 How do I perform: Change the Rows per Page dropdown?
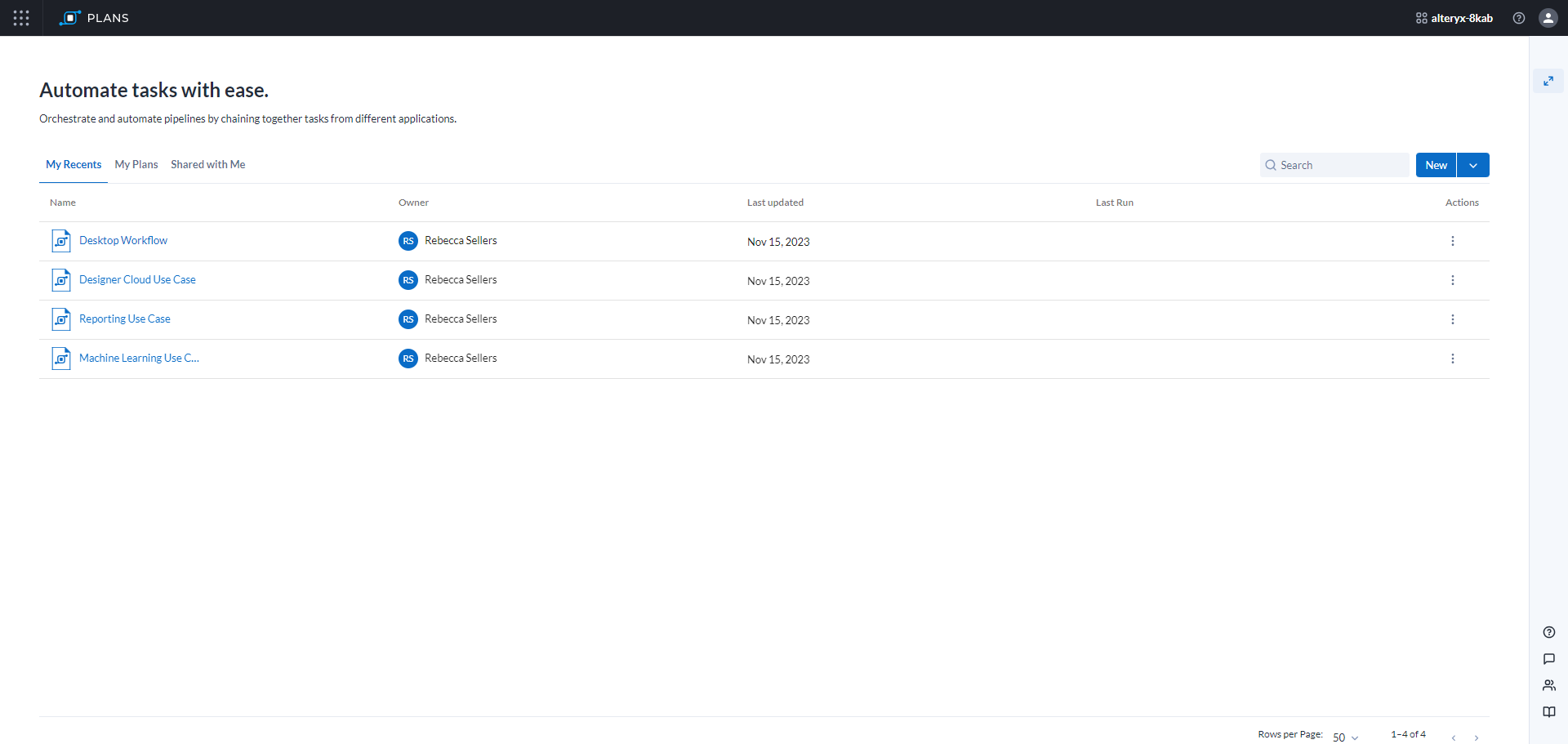click(1345, 737)
